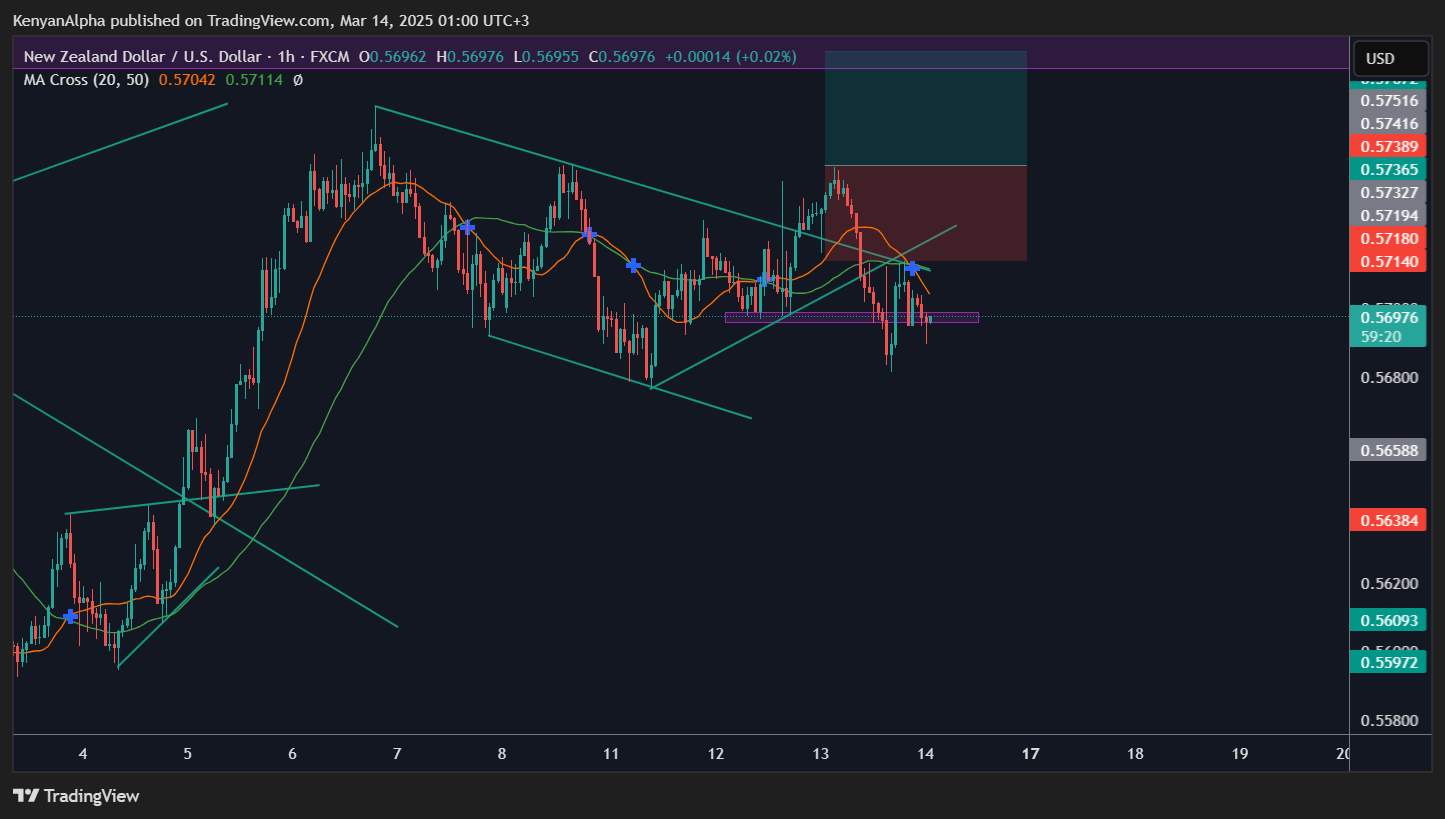Click the green price label 0.55972
This screenshot has height=819, width=1445.
(x=1389, y=662)
